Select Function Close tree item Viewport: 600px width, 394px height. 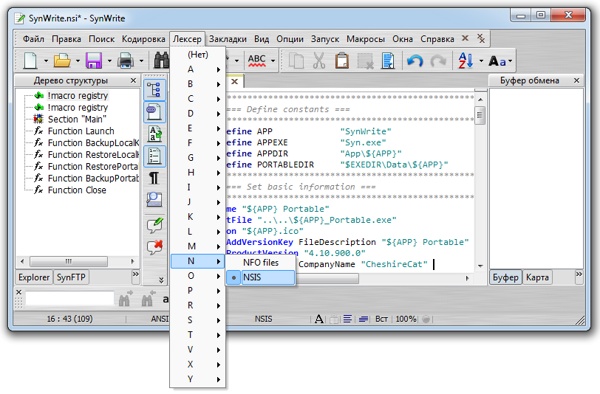click(x=77, y=190)
